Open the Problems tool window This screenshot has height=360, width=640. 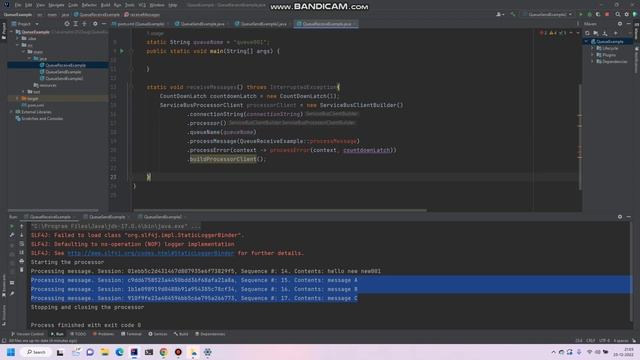[x=103, y=334]
